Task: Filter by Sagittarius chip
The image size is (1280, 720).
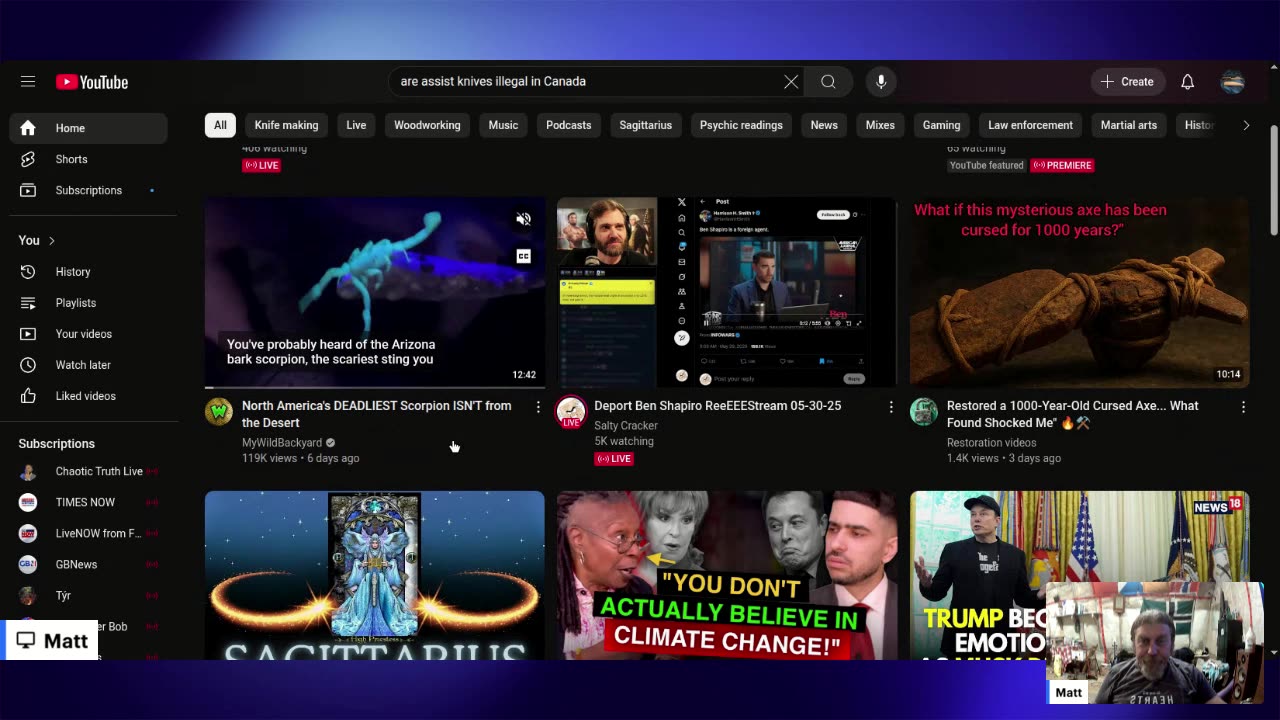Action: click(x=645, y=125)
